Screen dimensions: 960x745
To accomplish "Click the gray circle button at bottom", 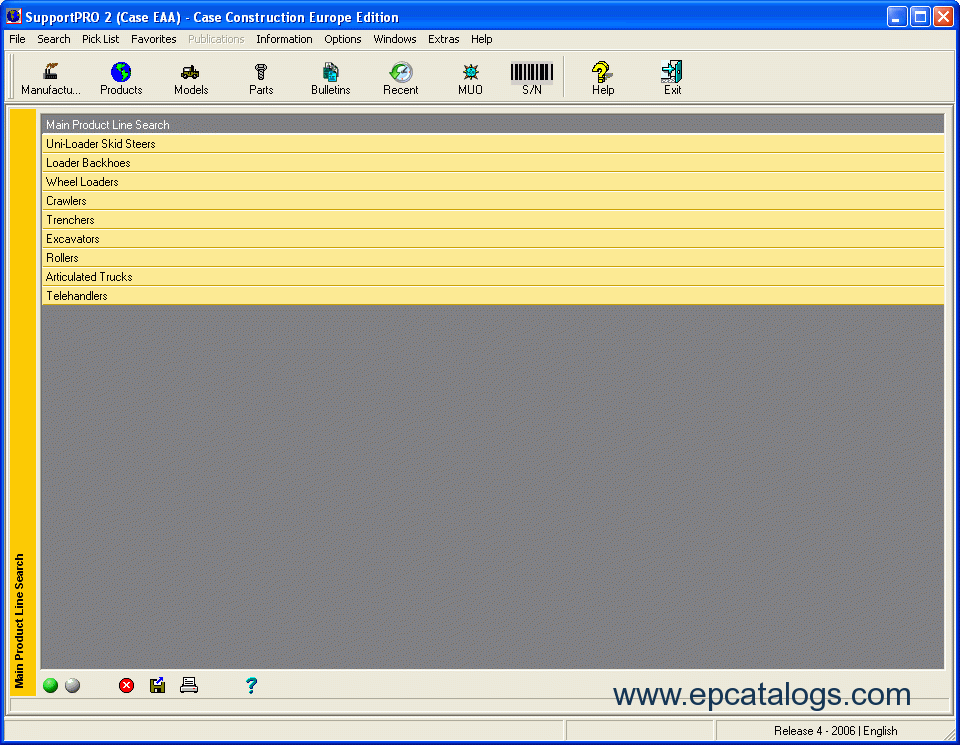I will click(72, 686).
